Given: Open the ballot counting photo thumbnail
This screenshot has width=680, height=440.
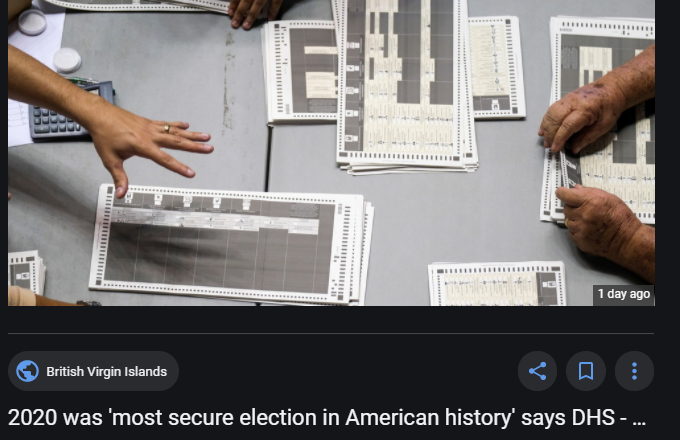Looking at the screenshot, I should 331,153.
